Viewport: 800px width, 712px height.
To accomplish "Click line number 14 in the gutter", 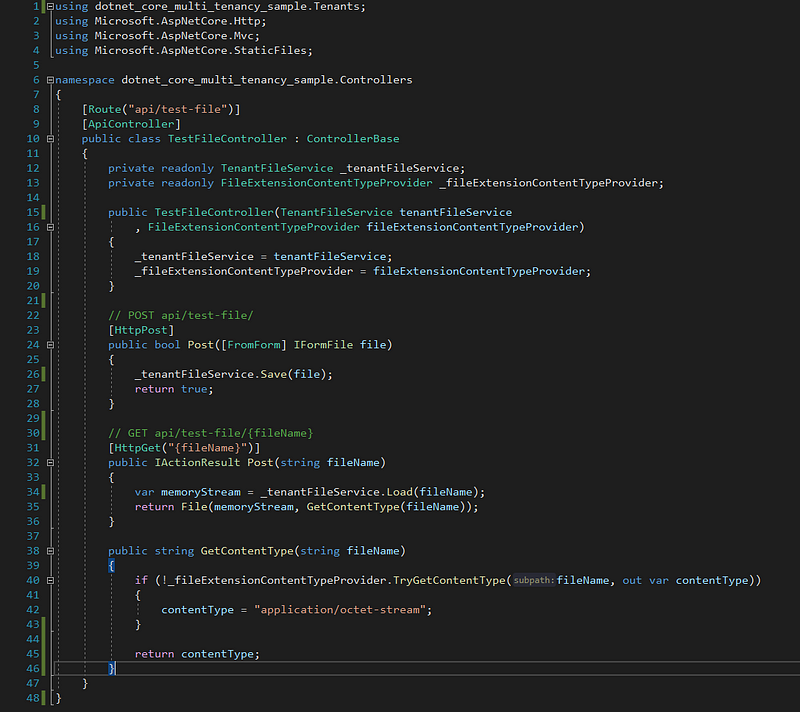I will [x=33, y=198].
